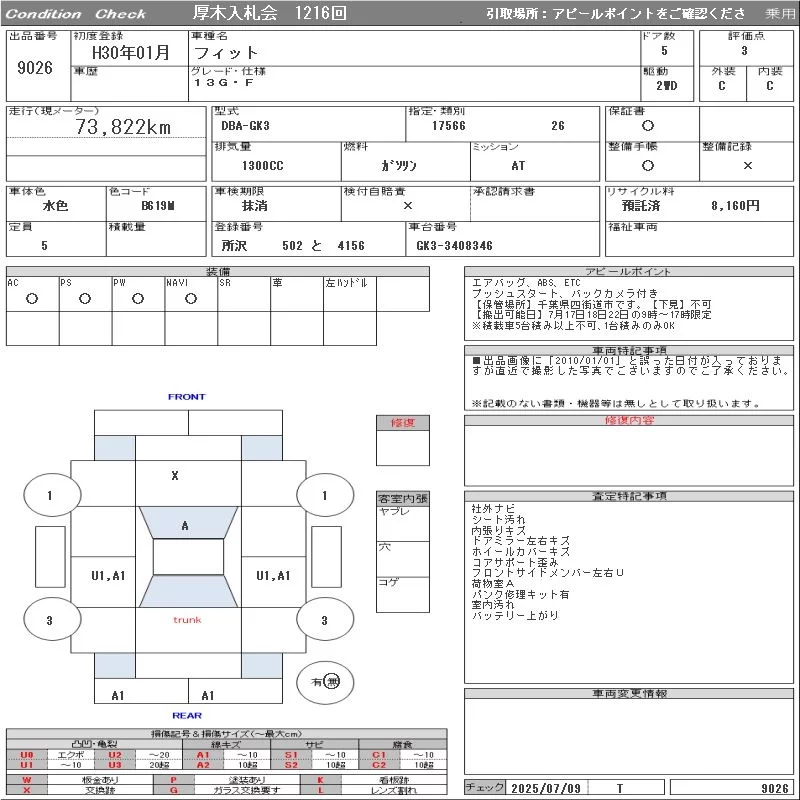The width and height of the screenshot is (800, 800).
Task: Select the note line パンク修理キット有
Action: point(520,594)
